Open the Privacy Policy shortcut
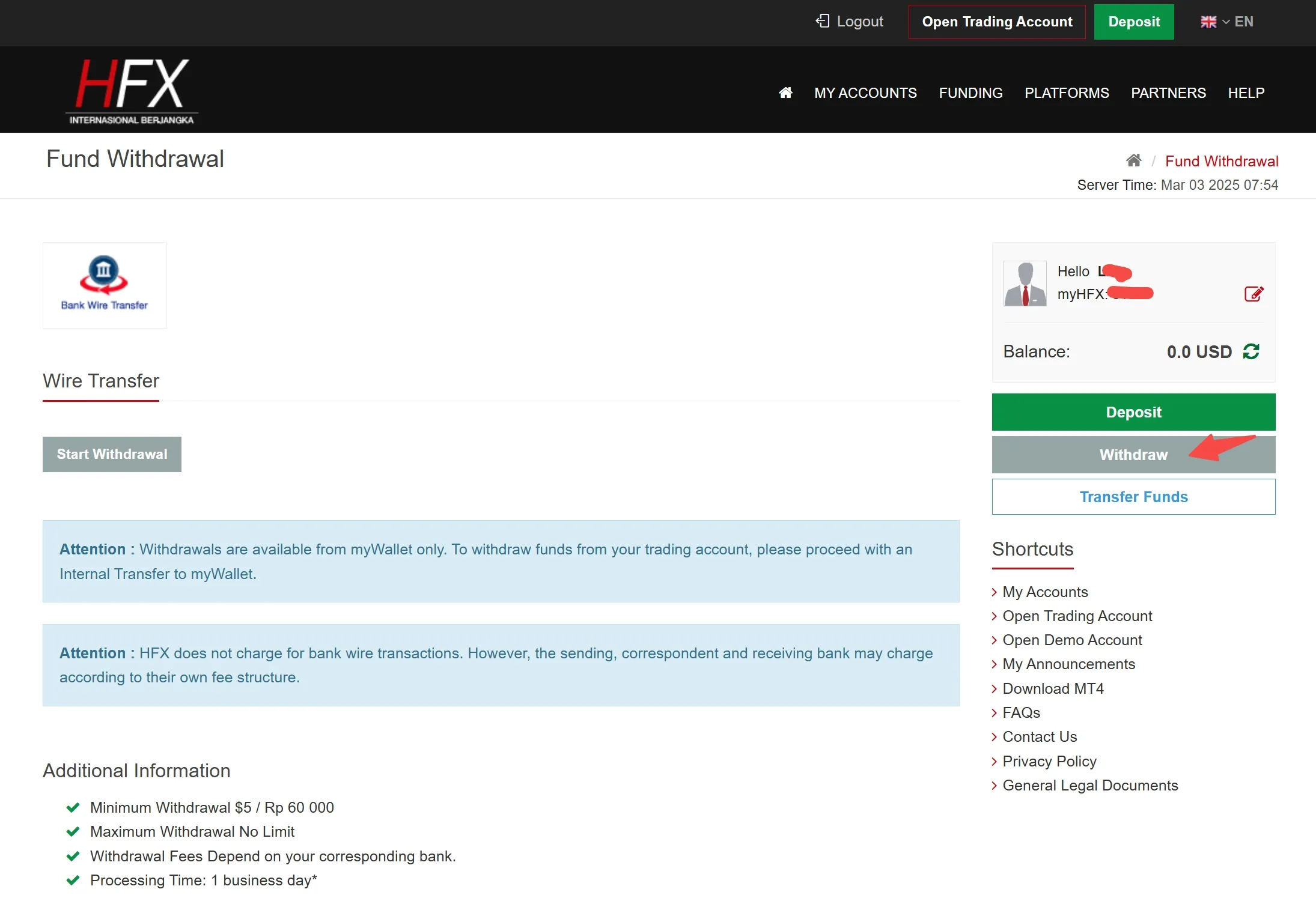Screen dimensions: 1316x907 tap(1049, 762)
